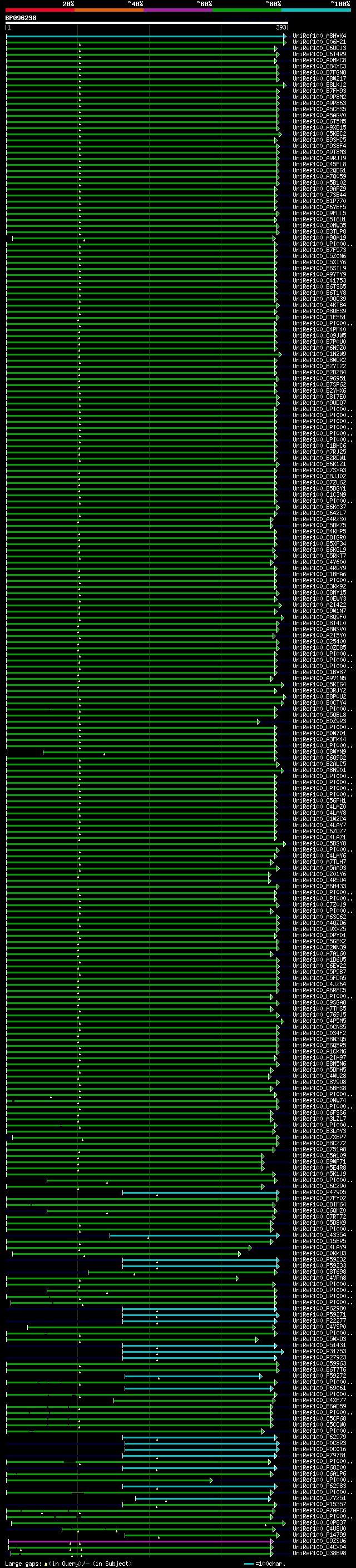The image size is (356, 1568).
Task: Select the UniRef100_P59232 label
Action: [x=319, y=1259]
